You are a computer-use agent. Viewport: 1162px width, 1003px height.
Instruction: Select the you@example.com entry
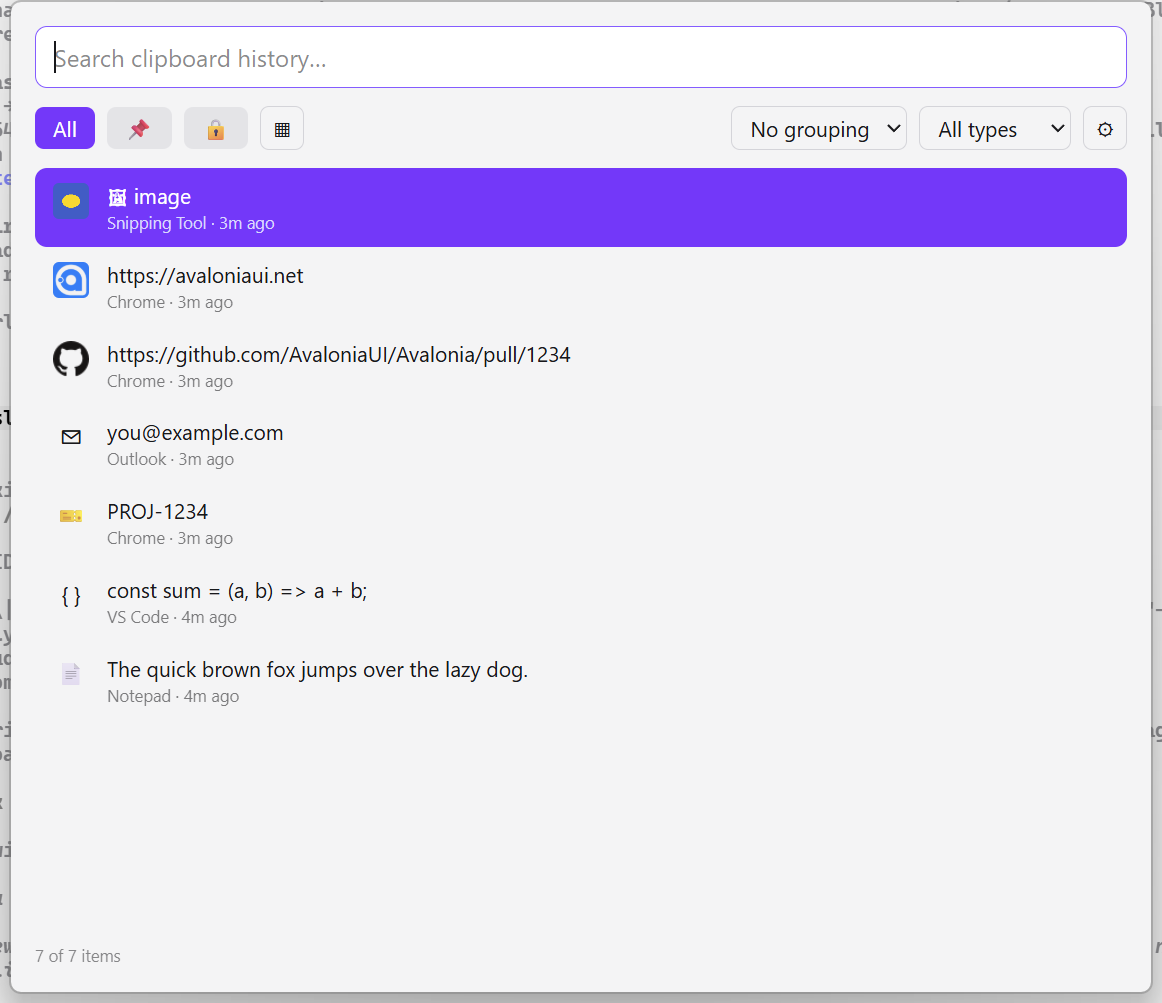tap(580, 444)
